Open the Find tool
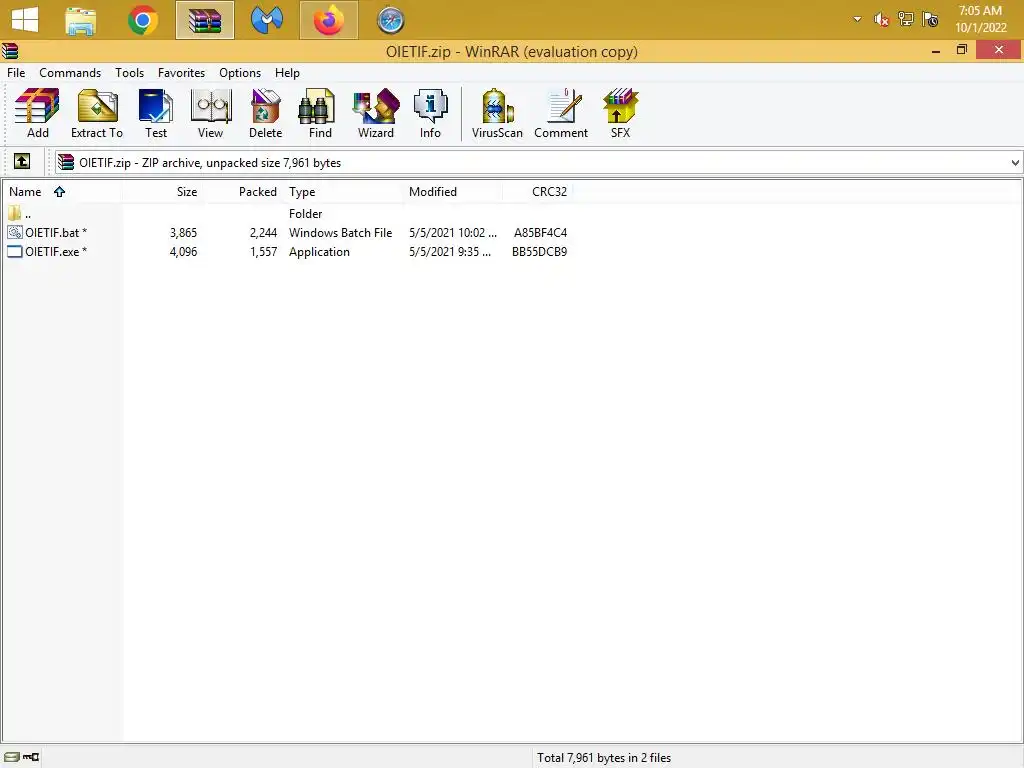Viewport: 1024px width, 768px height. click(319, 114)
